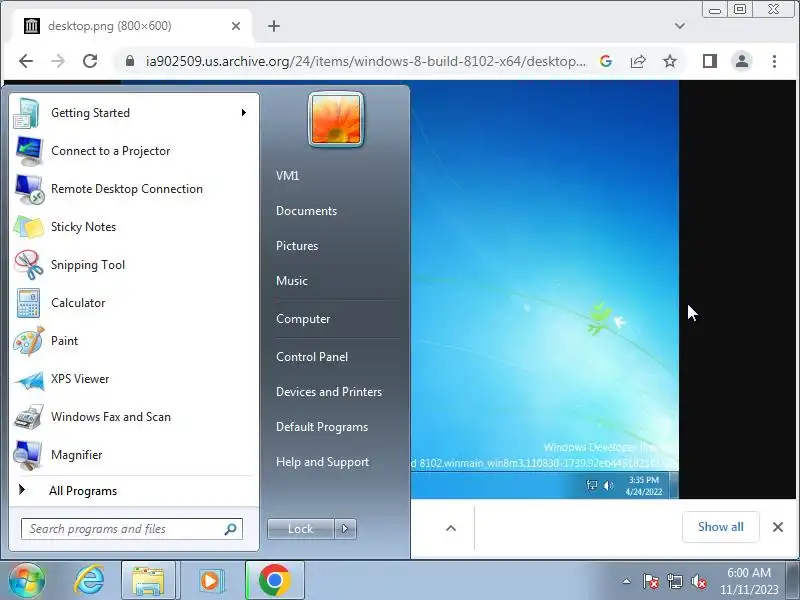Open the XPS Viewer paper-plane icon
The image size is (800, 600).
[x=30, y=380]
